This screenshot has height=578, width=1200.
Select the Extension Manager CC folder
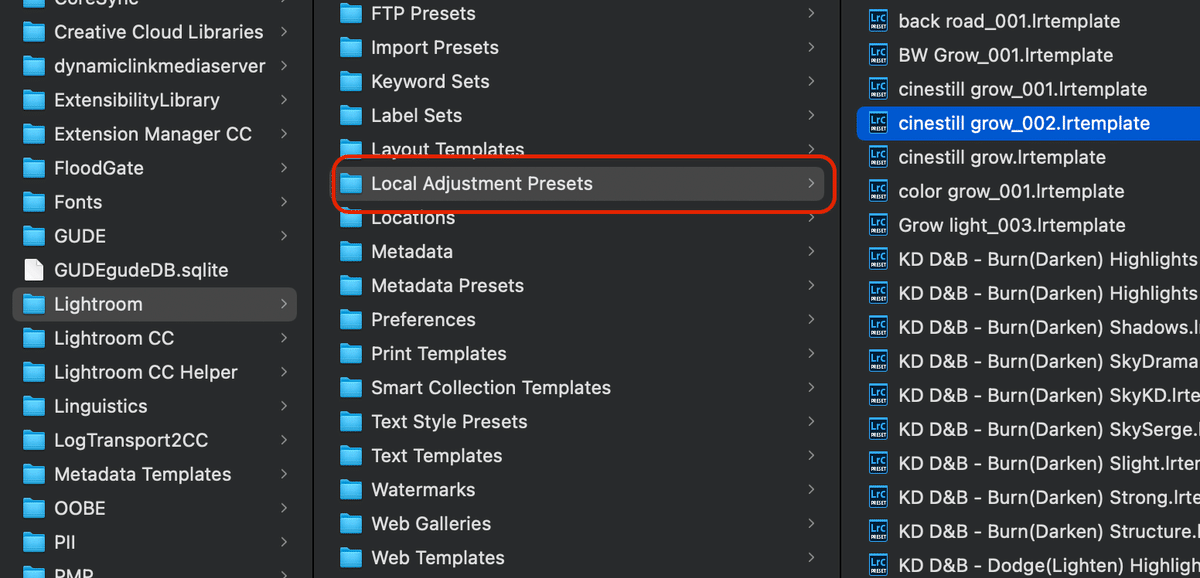point(152,134)
